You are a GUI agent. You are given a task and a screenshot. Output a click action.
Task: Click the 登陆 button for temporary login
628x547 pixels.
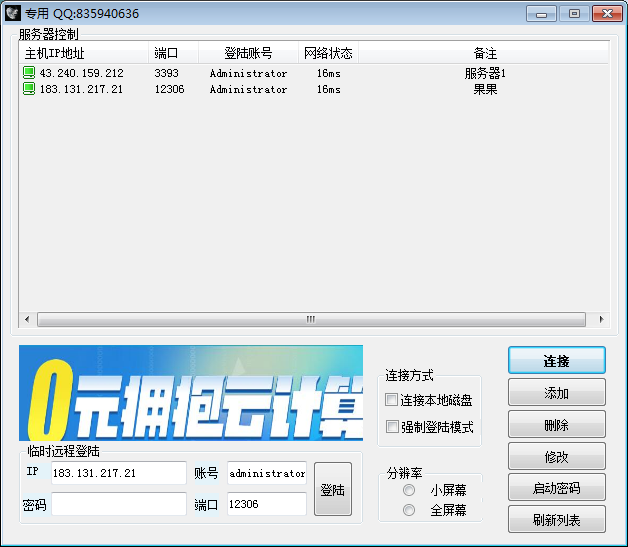coord(333,489)
